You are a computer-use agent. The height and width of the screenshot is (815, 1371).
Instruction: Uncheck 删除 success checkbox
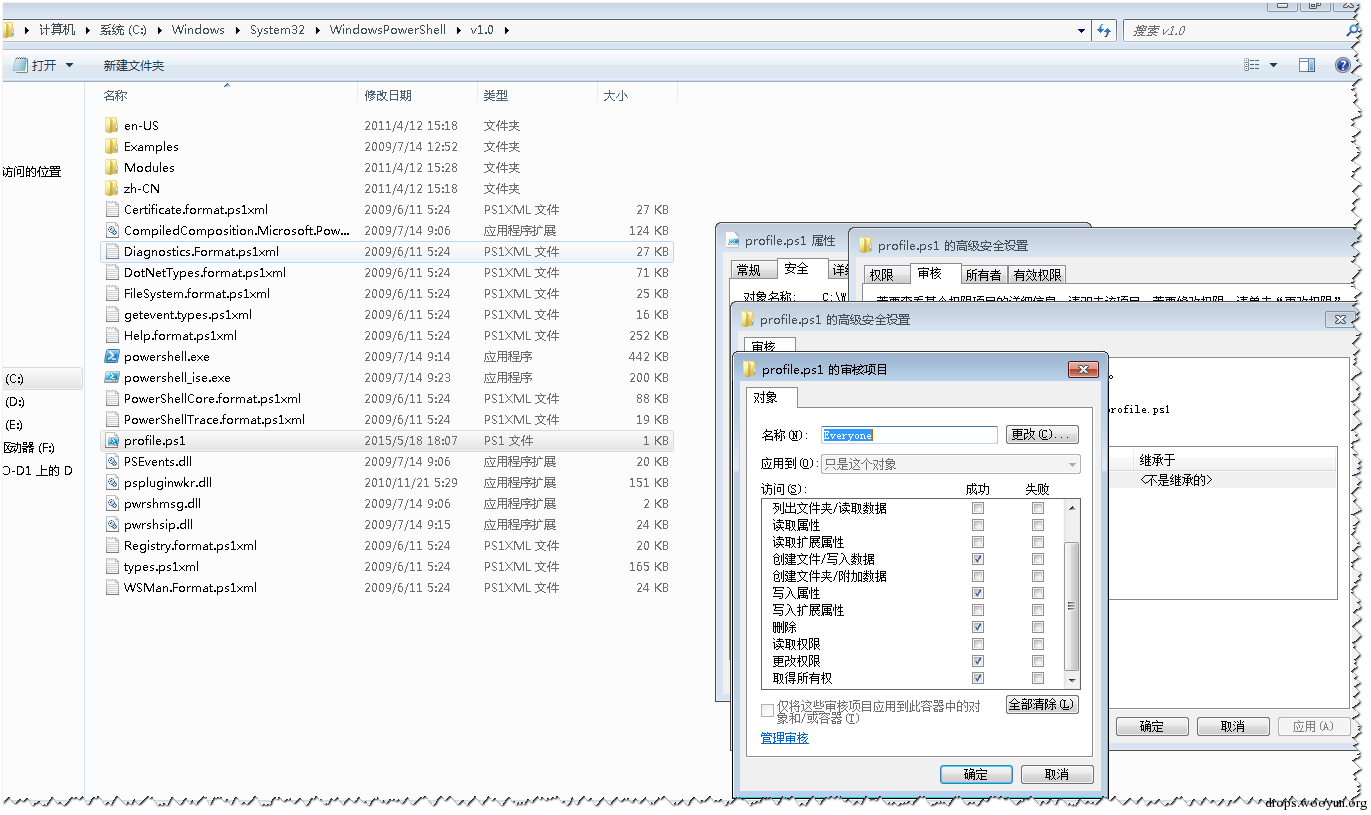[x=978, y=627]
